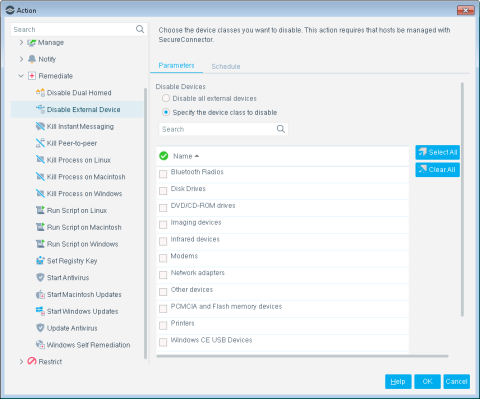Click the Notify bell icon
The height and width of the screenshot is (399, 480).
click(x=32, y=59)
